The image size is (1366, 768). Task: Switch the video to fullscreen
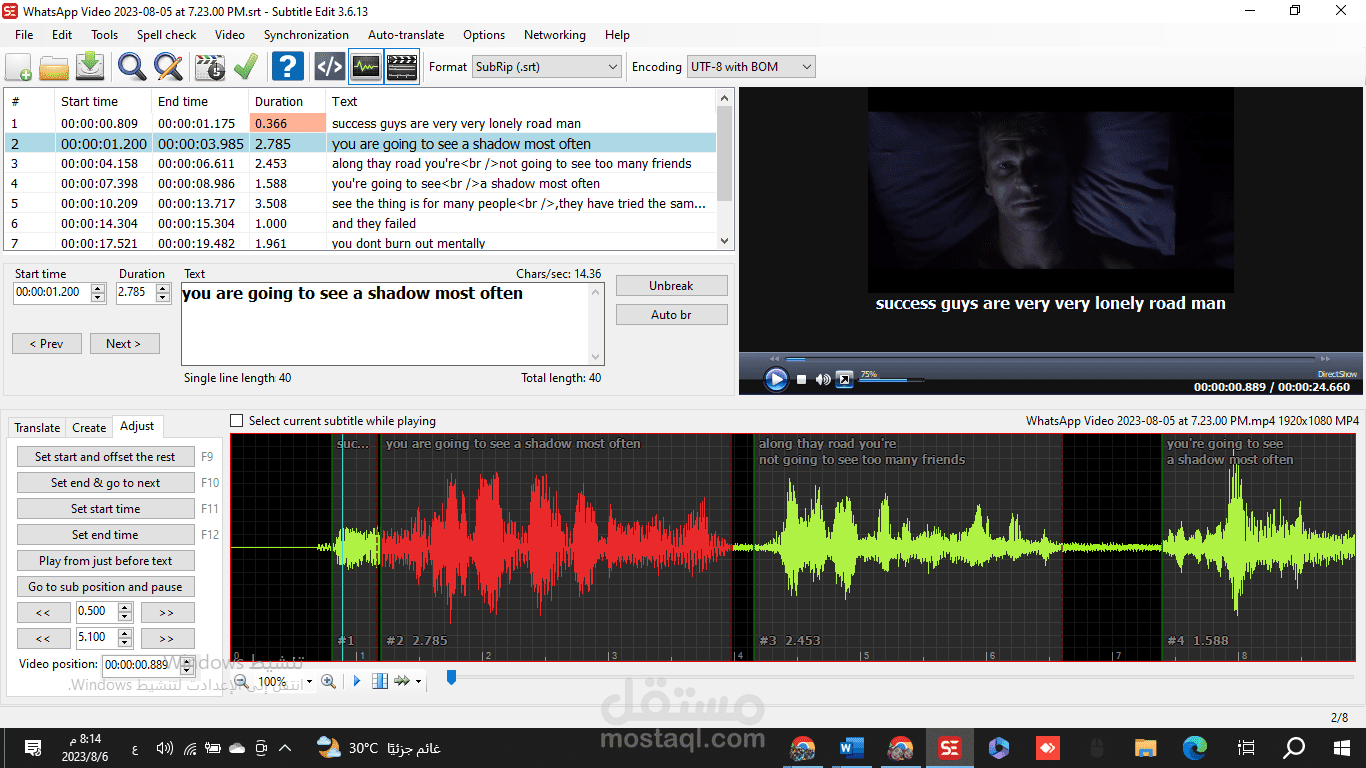(x=844, y=379)
